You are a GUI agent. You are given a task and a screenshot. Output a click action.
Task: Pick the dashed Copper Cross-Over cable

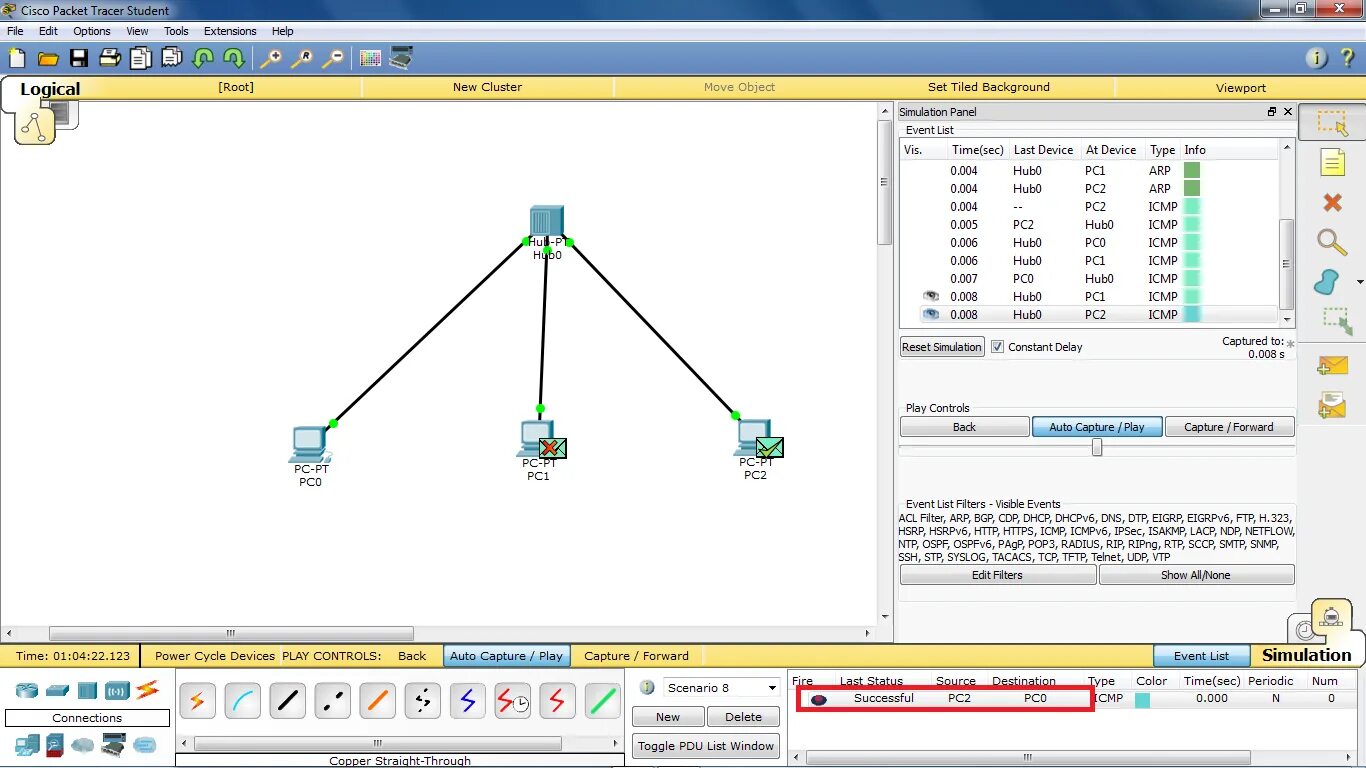[332, 701]
